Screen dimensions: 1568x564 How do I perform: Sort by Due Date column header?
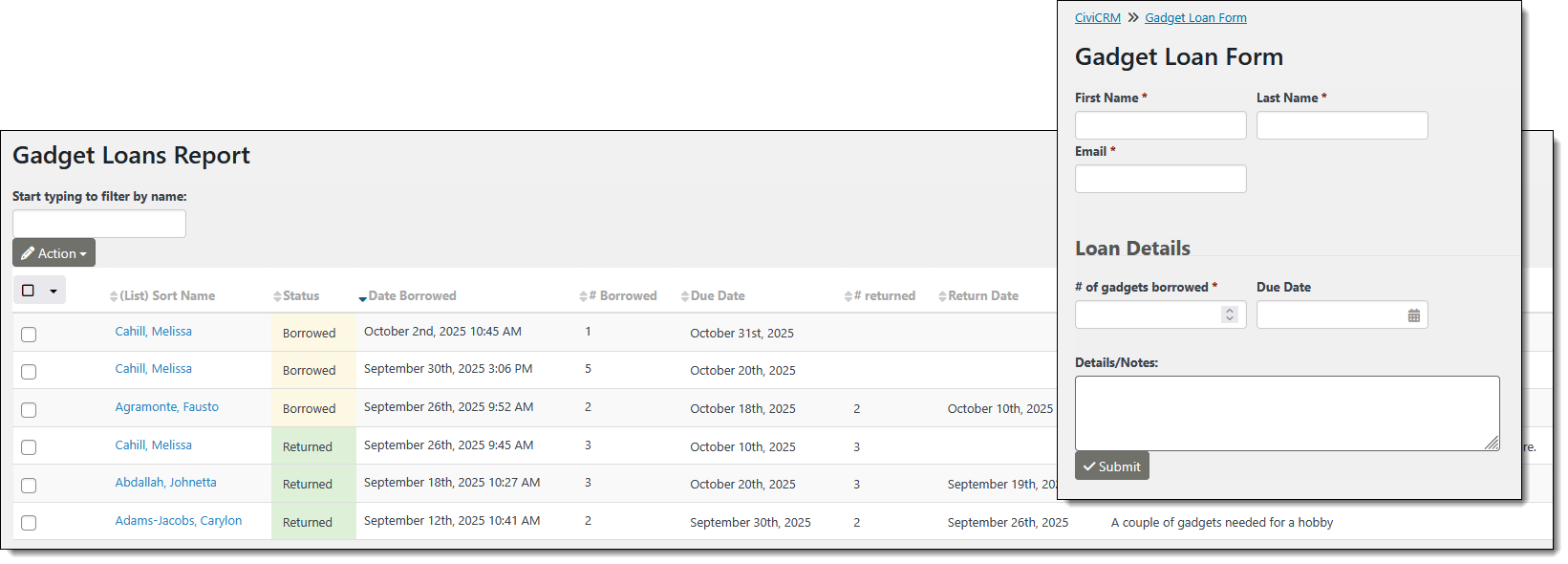pos(717,296)
